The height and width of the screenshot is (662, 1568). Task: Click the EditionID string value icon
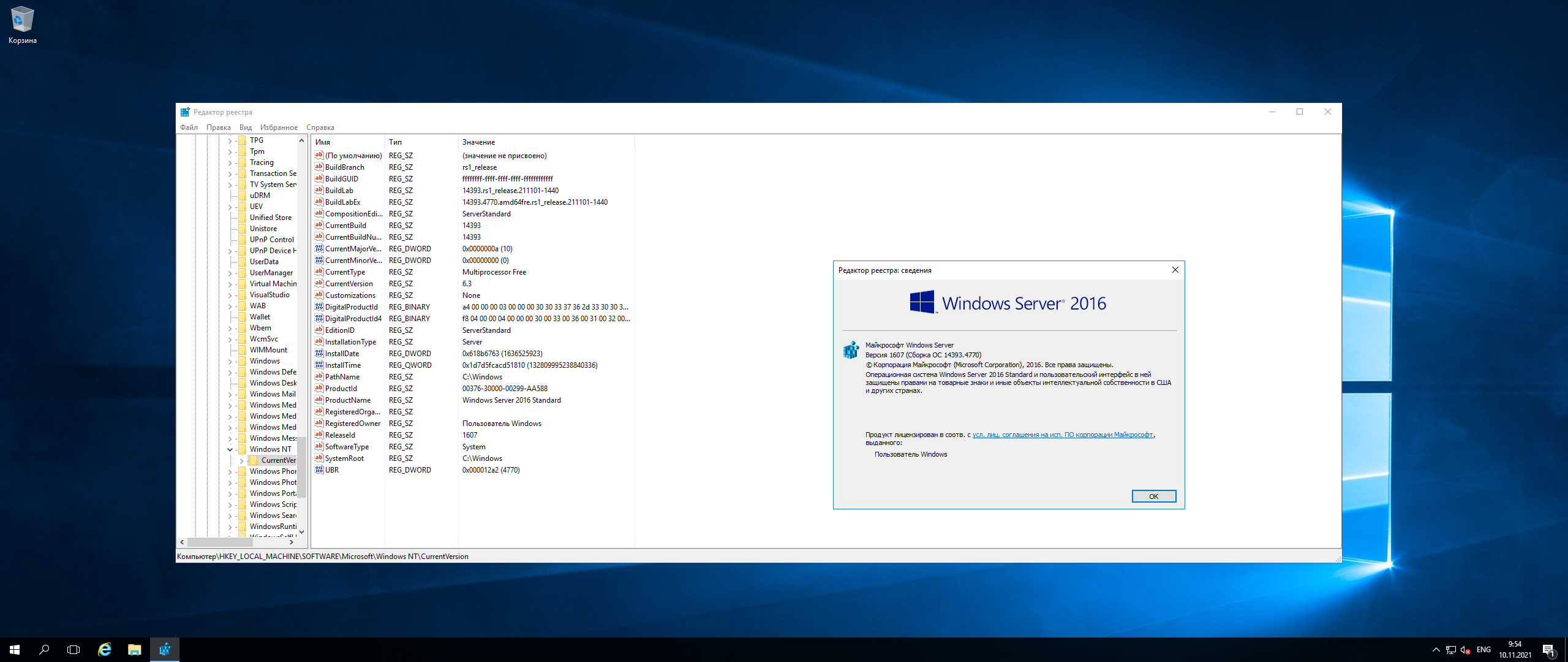pos(318,330)
